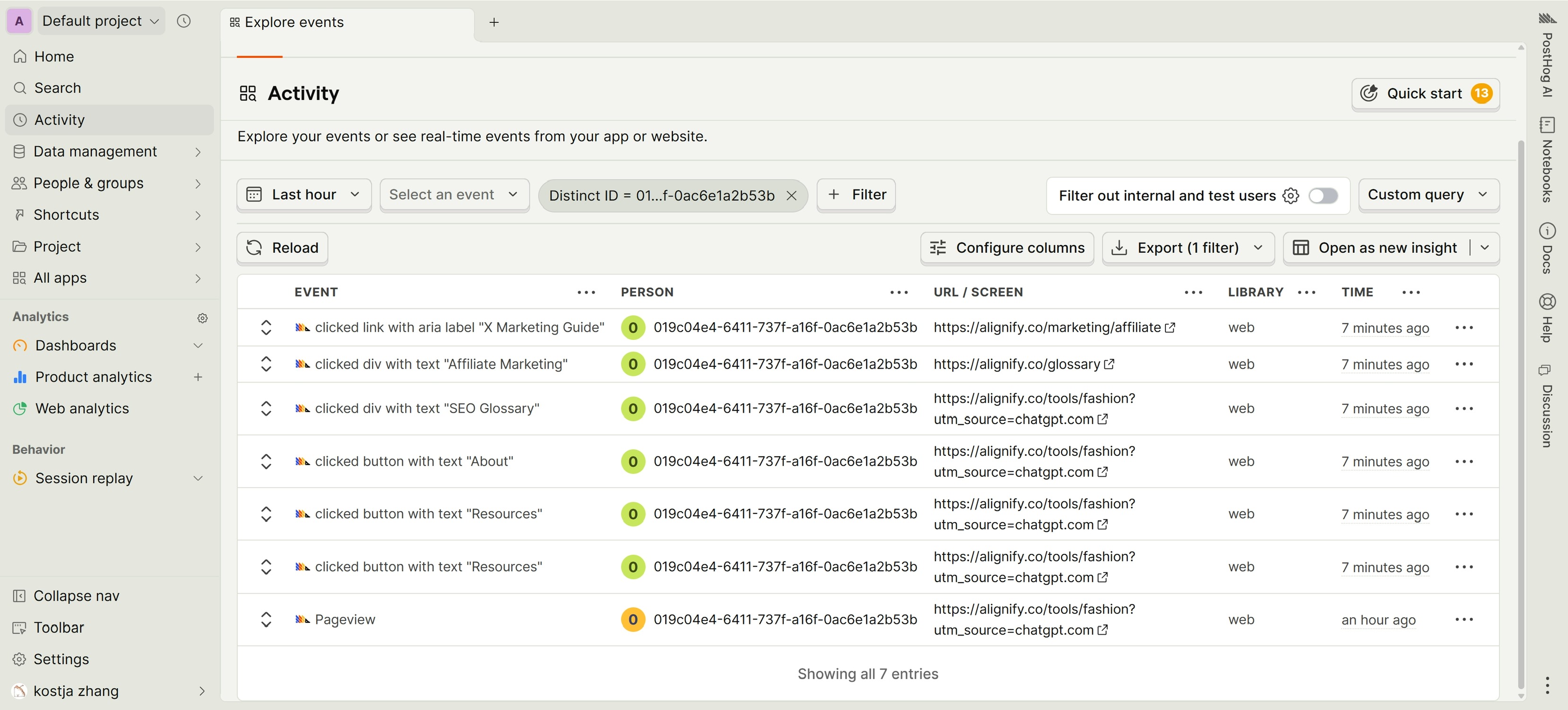Toggle filter out internal and test users

pos(1323,195)
